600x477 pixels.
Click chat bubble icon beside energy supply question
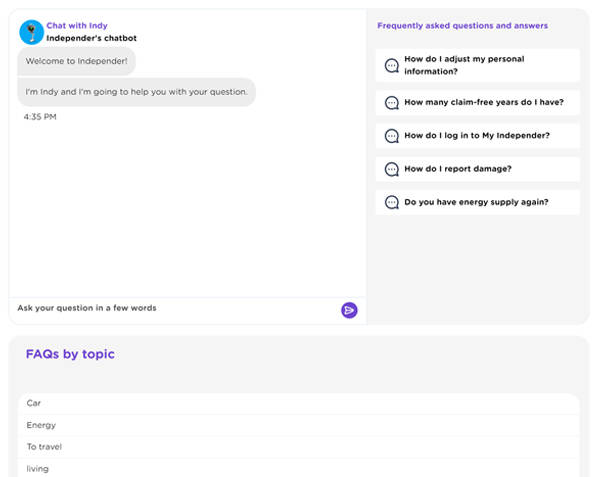[392, 202]
